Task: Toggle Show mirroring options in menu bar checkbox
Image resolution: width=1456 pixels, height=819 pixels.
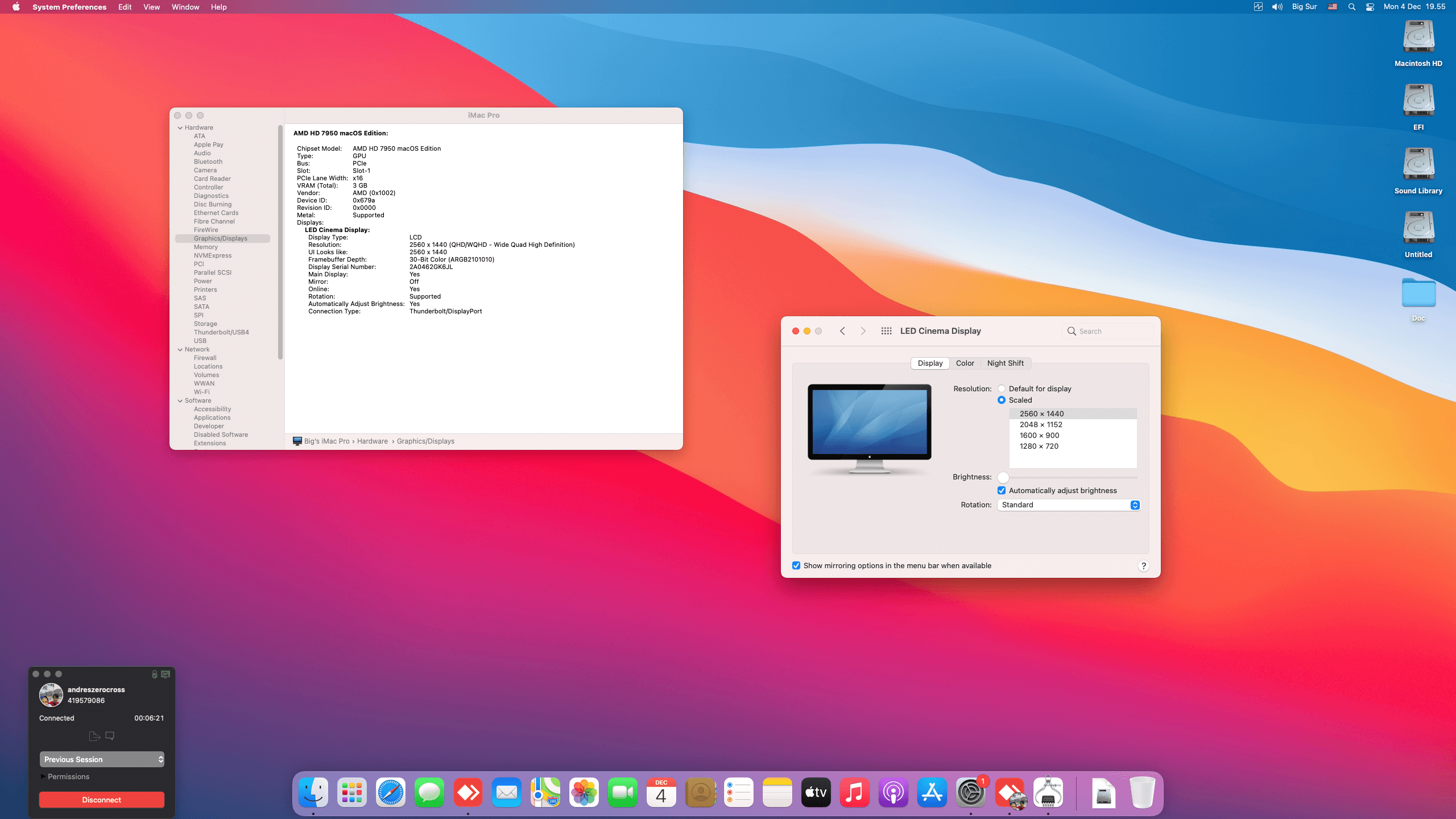Action: click(x=796, y=566)
